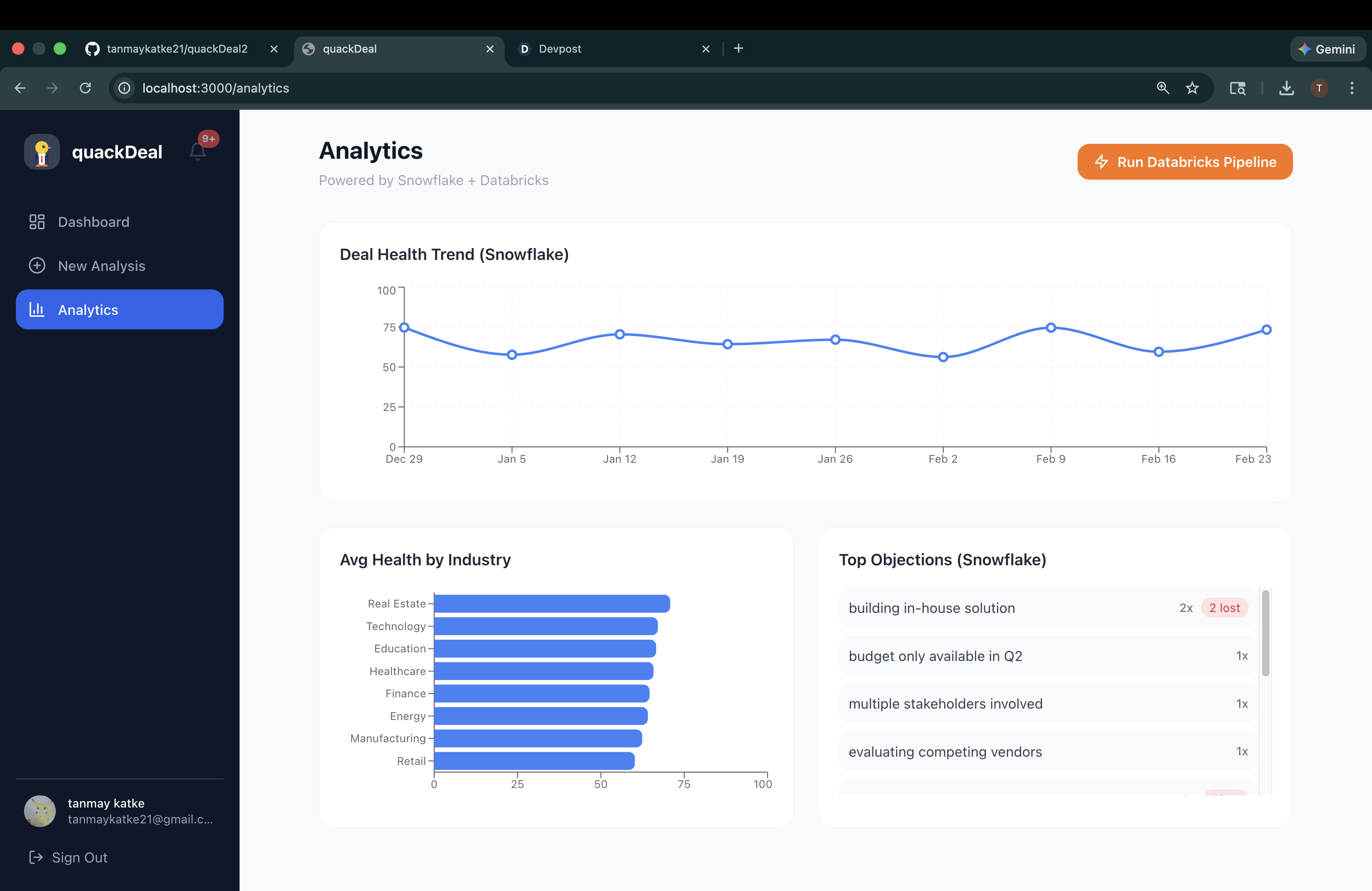Click the notification bell icon

coord(197,151)
